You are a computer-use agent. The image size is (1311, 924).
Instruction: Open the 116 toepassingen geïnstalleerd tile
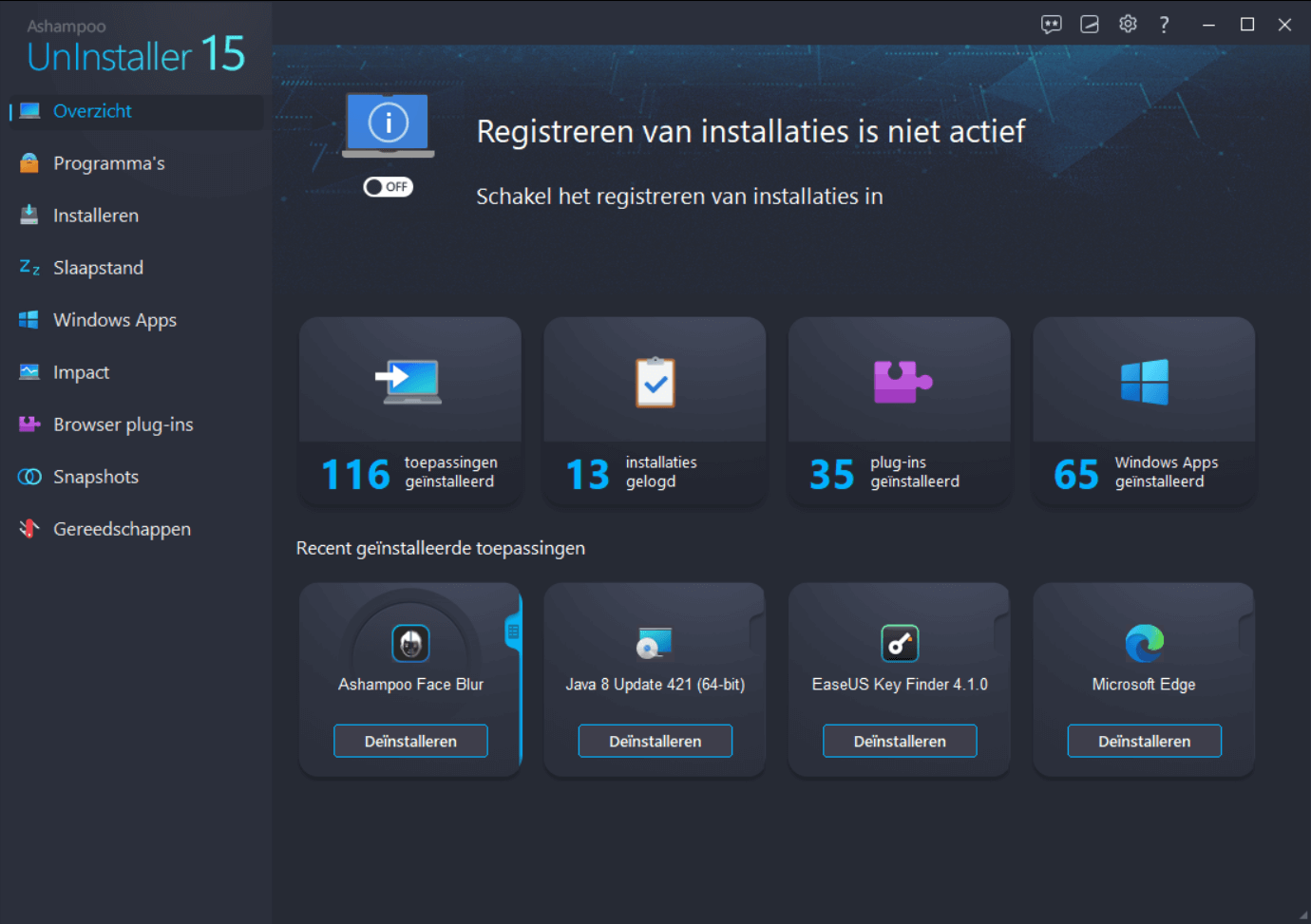[x=410, y=411]
